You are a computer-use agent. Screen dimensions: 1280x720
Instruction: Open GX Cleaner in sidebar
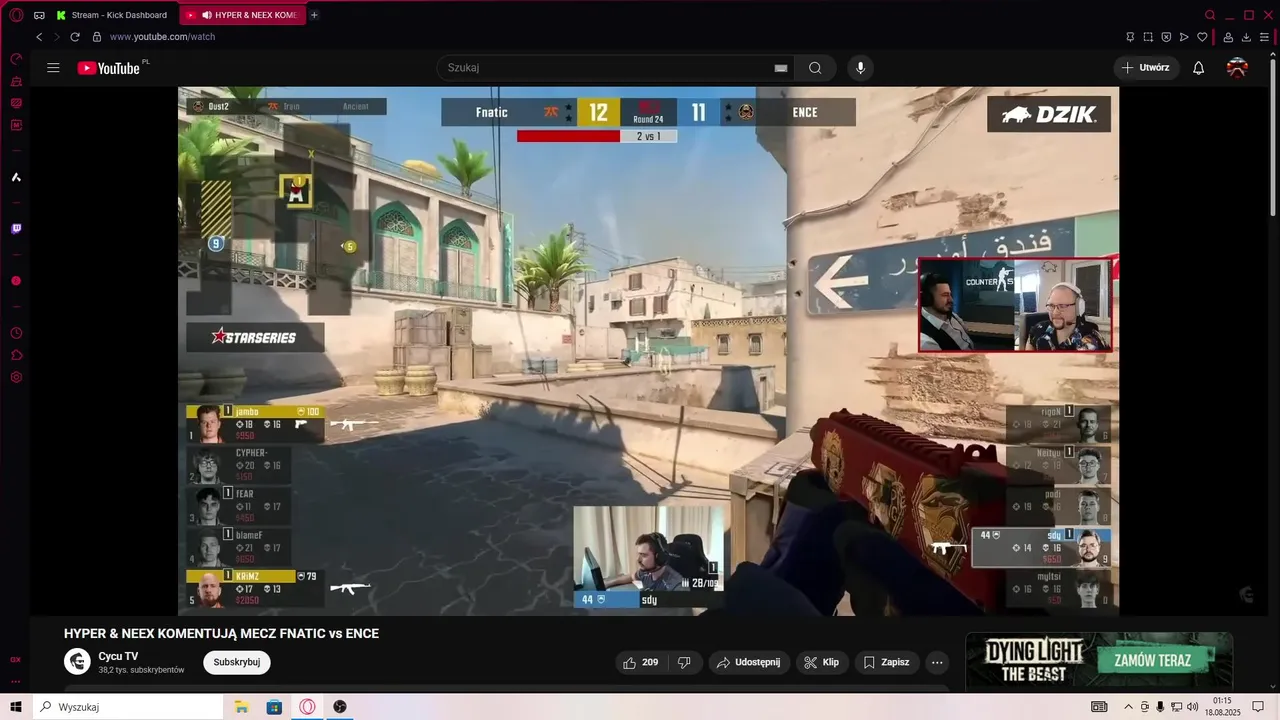pyautogui.click(x=16, y=81)
